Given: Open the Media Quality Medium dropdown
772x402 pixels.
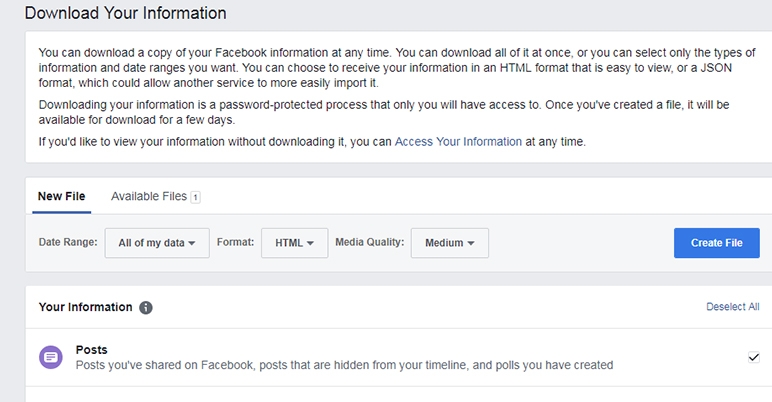Looking at the screenshot, I should pos(450,243).
